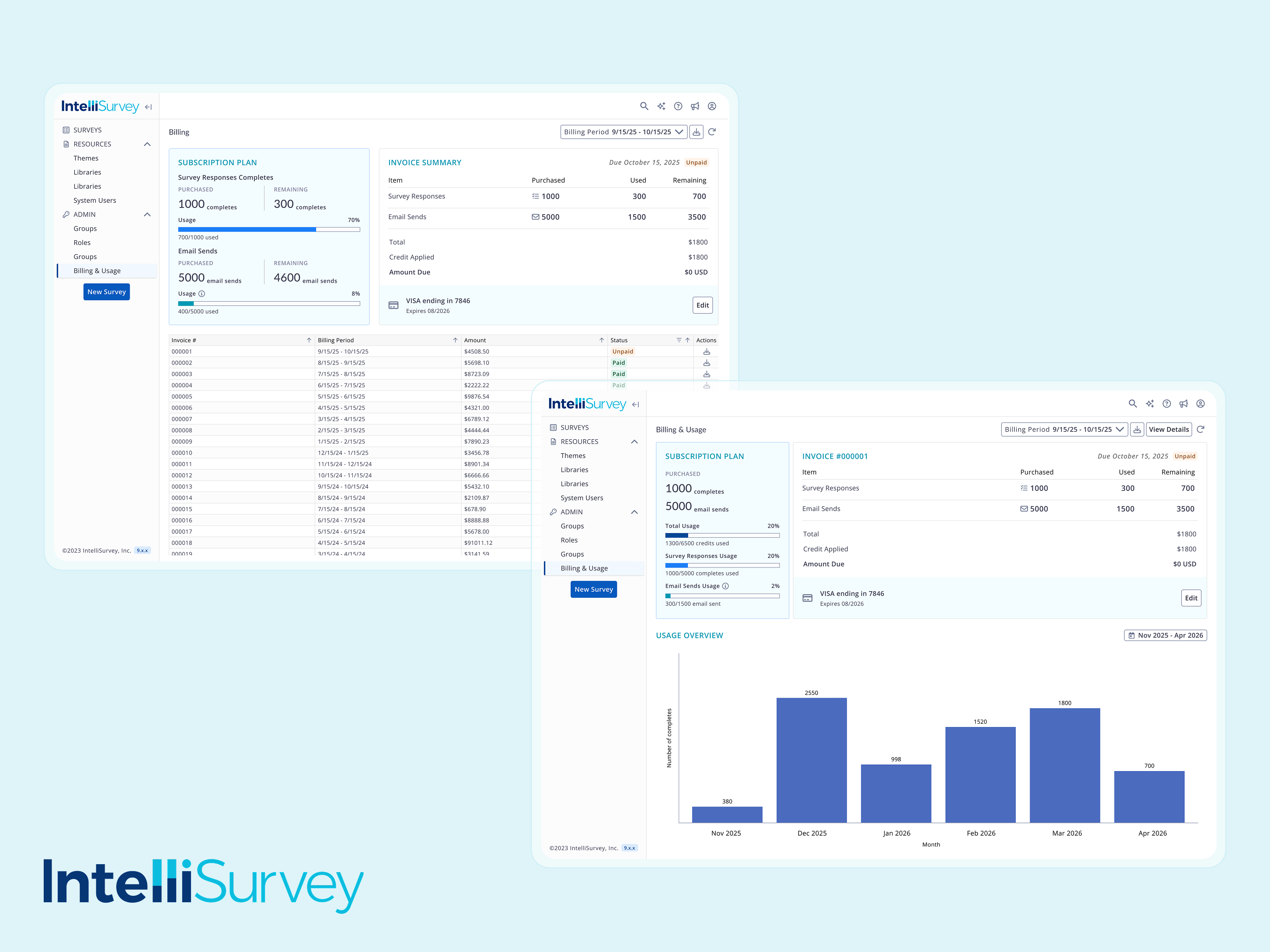Click Email Sends Usage info icon in Billing window

[202, 293]
